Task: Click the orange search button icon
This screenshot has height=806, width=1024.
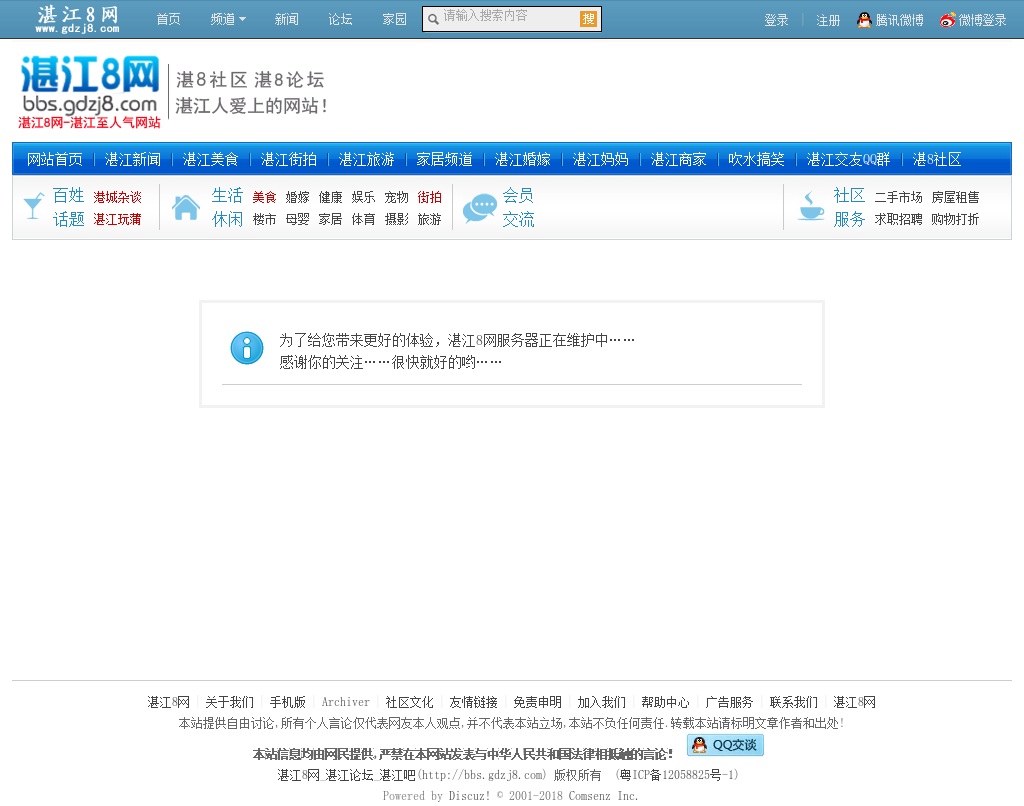Action: pos(588,19)
